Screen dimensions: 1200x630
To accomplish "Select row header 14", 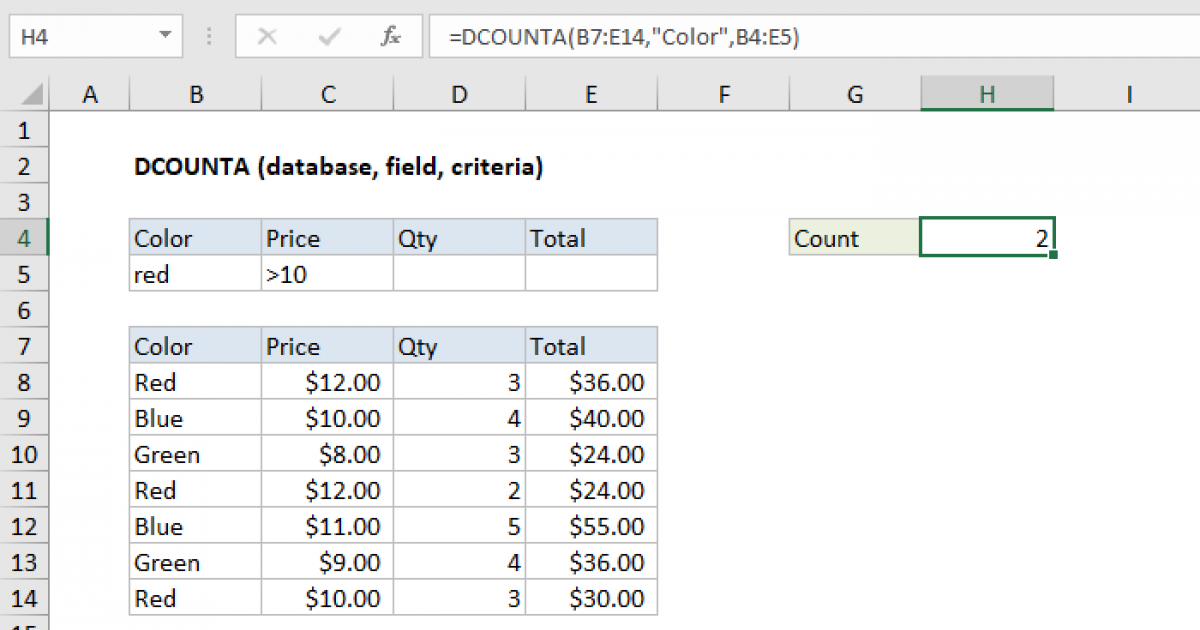I will pyautogui.click(x=25, y=598).
